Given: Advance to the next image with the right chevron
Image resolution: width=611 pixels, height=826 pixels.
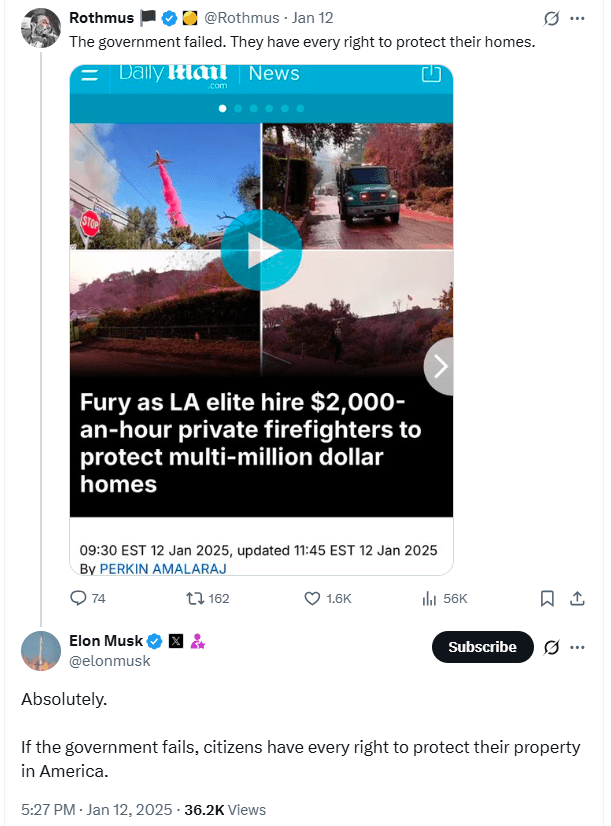Looking at the screenshot, I should 440,366.
